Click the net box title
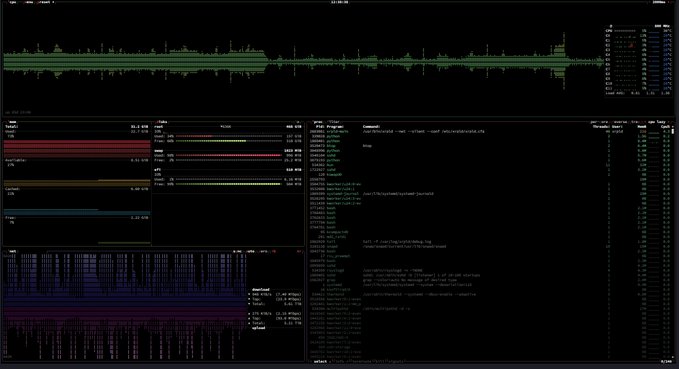The image size is (679, 369). [13, 251]
